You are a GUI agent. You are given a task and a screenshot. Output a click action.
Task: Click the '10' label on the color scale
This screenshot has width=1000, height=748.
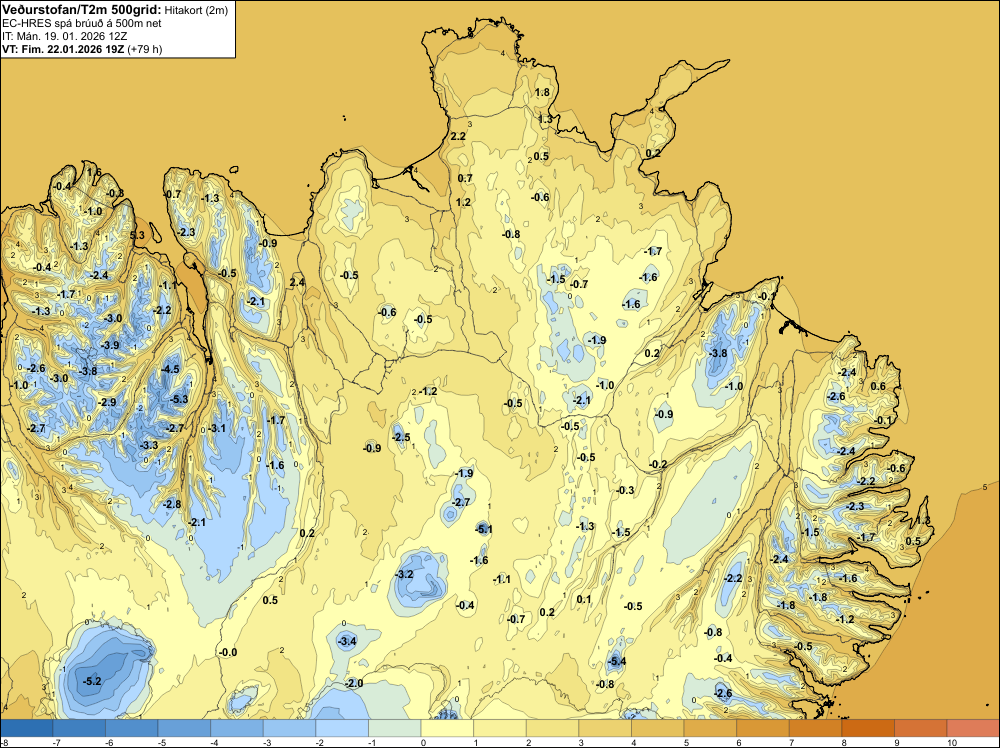[x=952, y=742]
